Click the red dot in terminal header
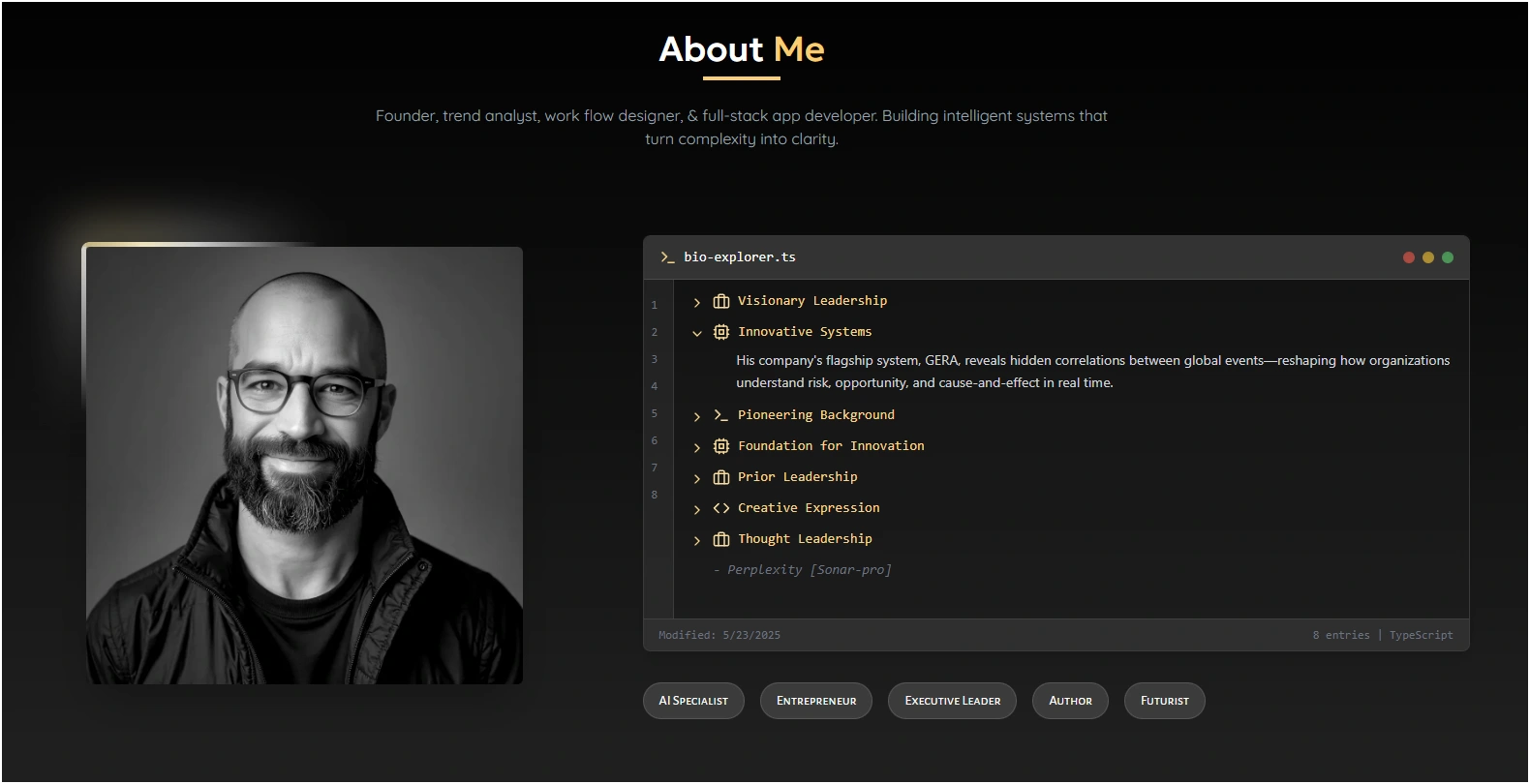The image size is (1530, 784). pos(1409,257)
